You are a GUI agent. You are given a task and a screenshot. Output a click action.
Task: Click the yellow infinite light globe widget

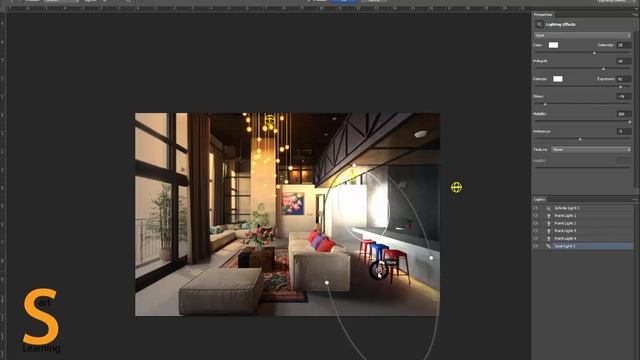(x=456, y=187)
